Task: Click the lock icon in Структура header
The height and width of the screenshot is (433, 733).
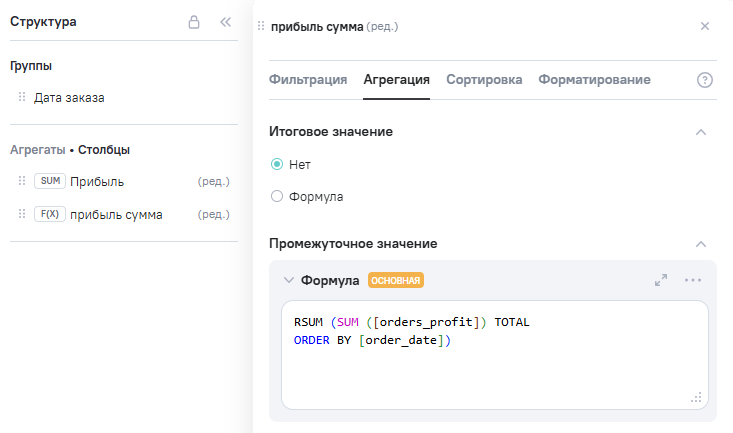Action: tap(194, 22)
